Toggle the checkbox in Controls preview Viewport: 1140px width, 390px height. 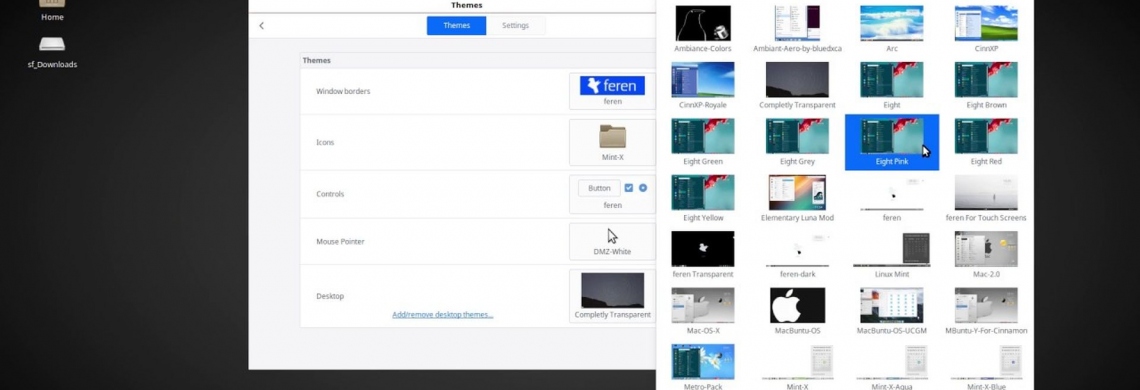(629, 188)
